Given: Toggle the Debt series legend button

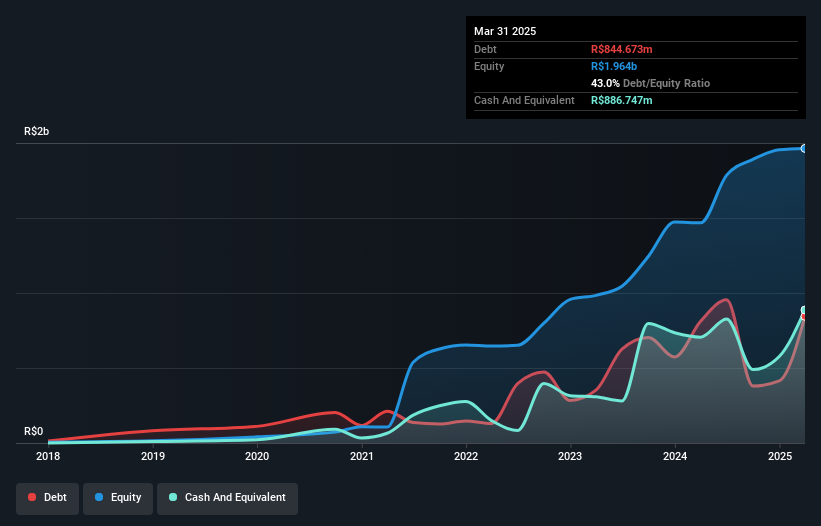Looking at the screenshot, I should click(x=48, y=498).
